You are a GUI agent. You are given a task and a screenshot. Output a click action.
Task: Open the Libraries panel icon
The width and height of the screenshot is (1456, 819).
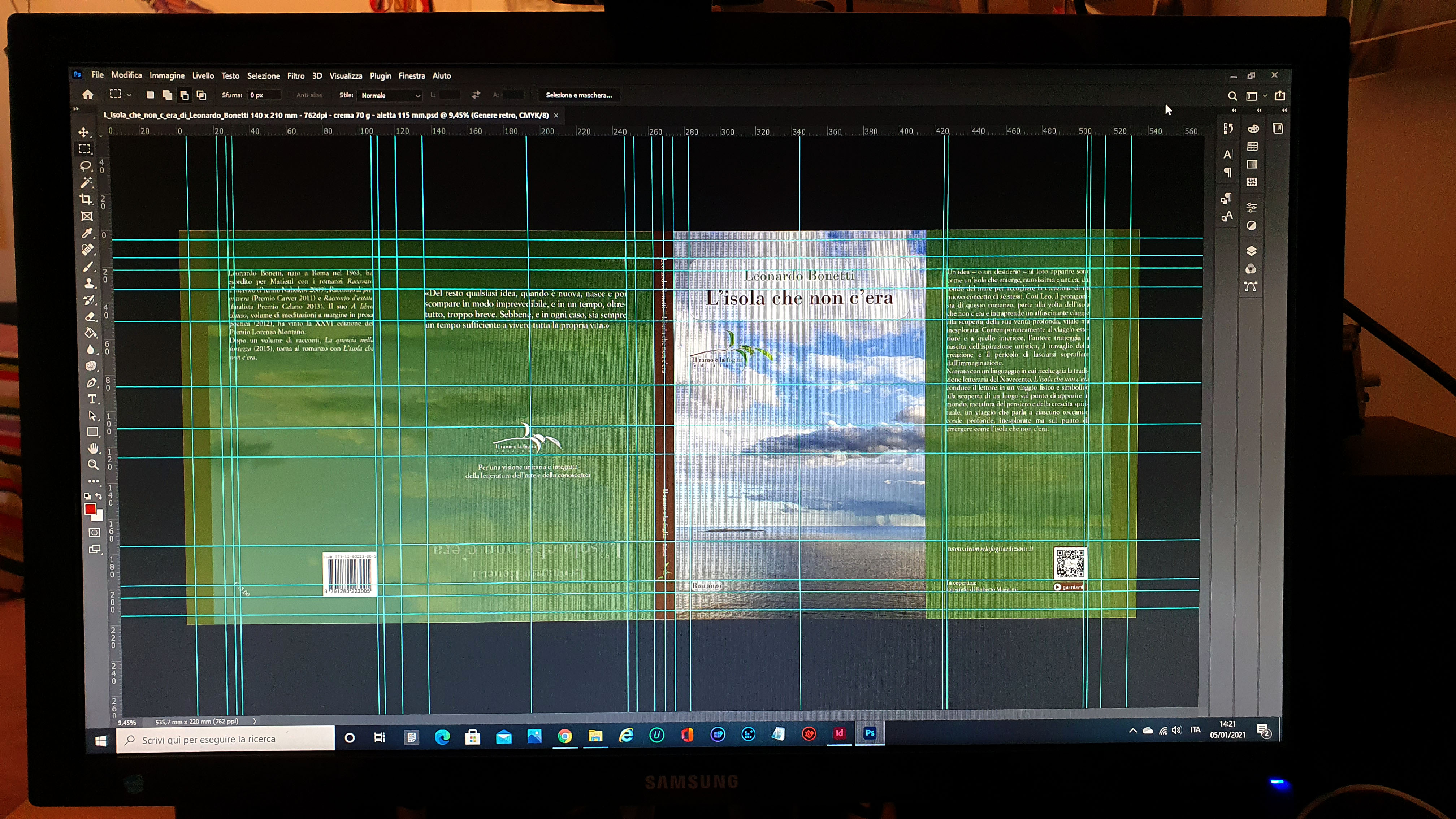tap(1278, 128)
